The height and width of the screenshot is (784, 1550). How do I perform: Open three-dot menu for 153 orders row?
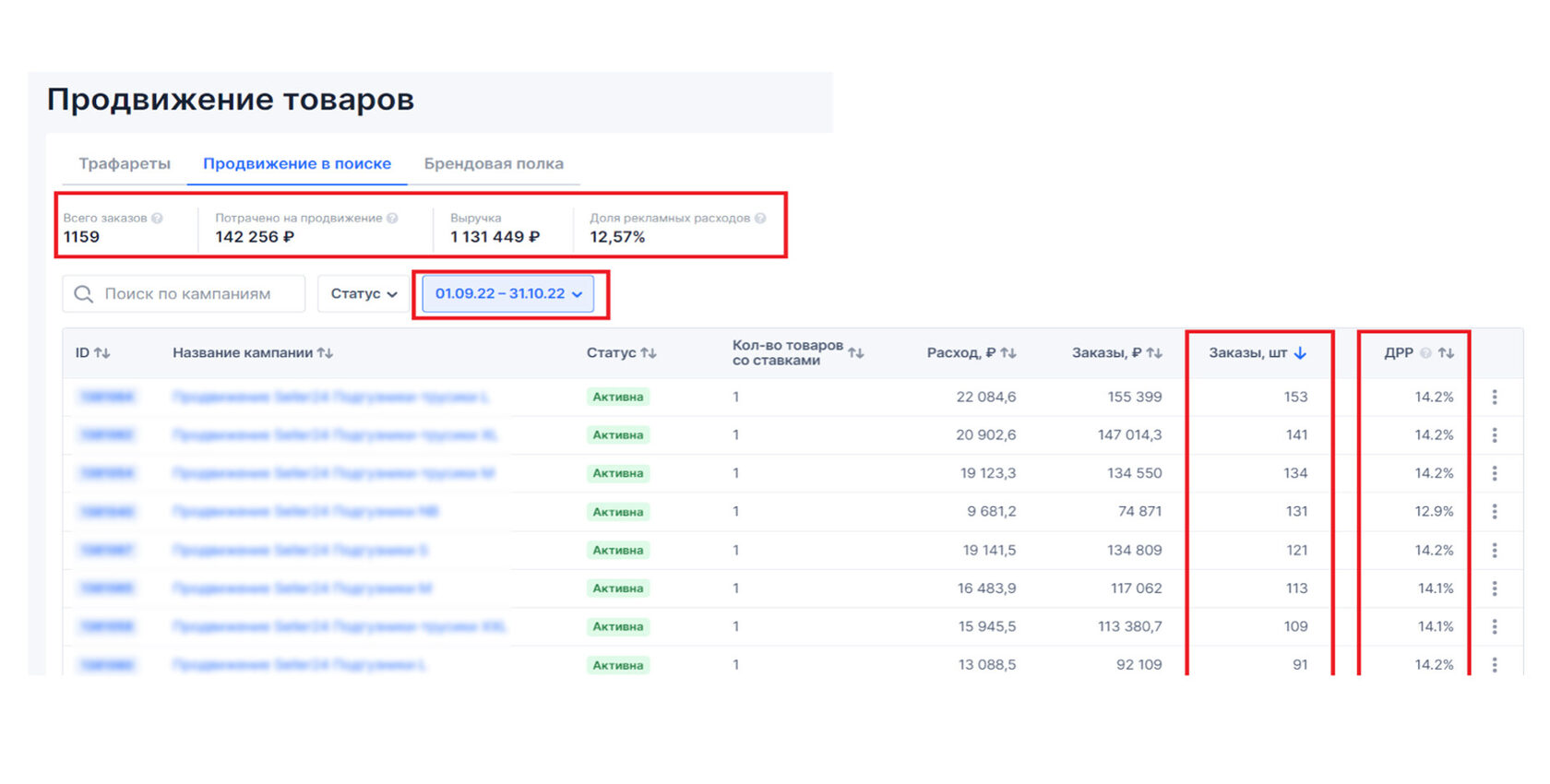pyautogui.click(x=1495, y=397)
